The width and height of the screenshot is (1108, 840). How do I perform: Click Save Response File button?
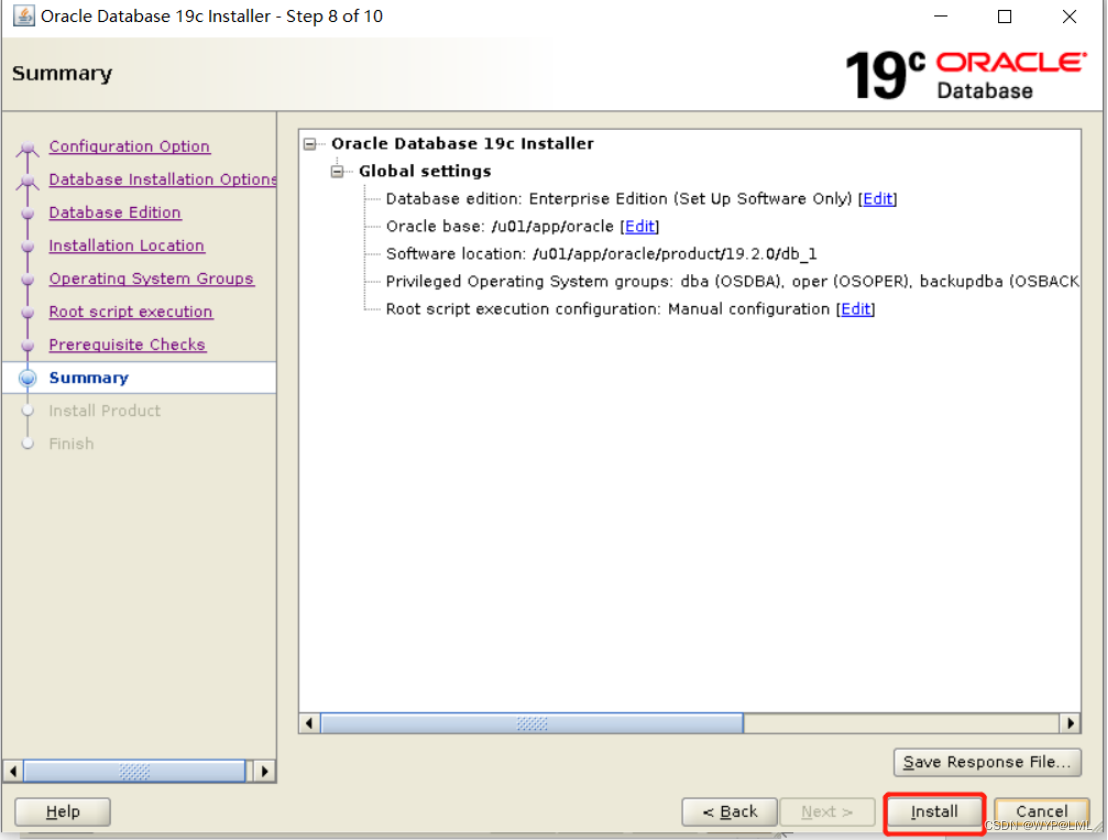[x=987, y=762]
